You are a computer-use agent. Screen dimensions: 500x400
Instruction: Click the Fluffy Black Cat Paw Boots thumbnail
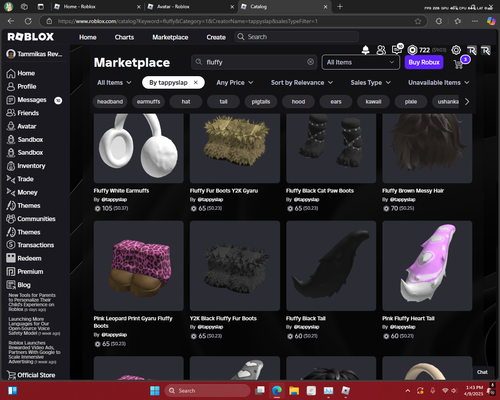[331, 148]
